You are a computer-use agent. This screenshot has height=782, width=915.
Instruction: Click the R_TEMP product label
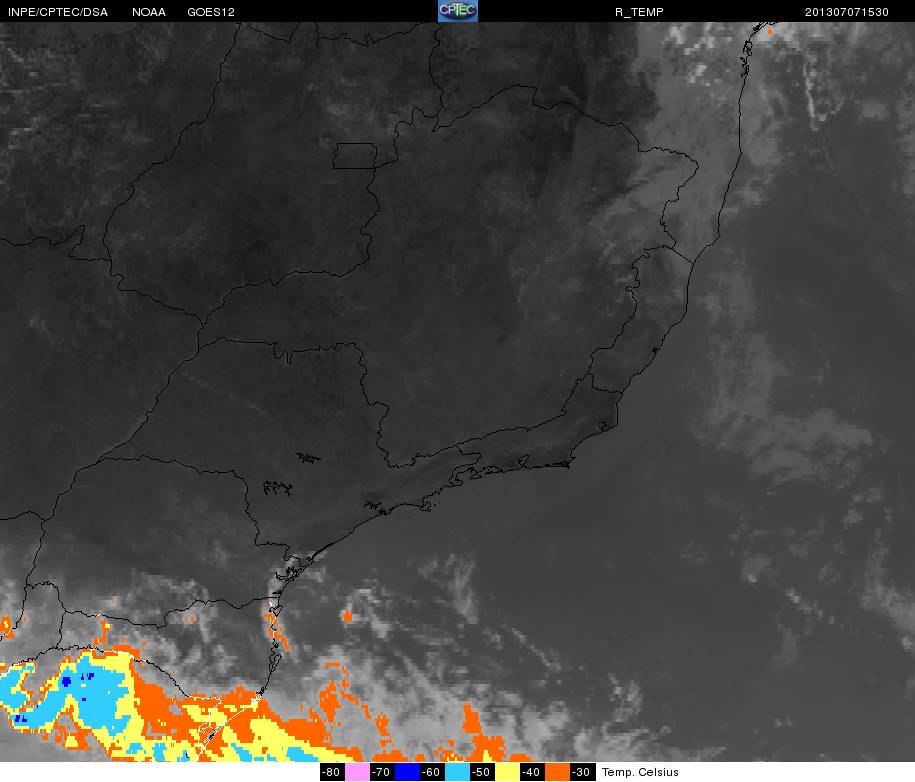639,12
